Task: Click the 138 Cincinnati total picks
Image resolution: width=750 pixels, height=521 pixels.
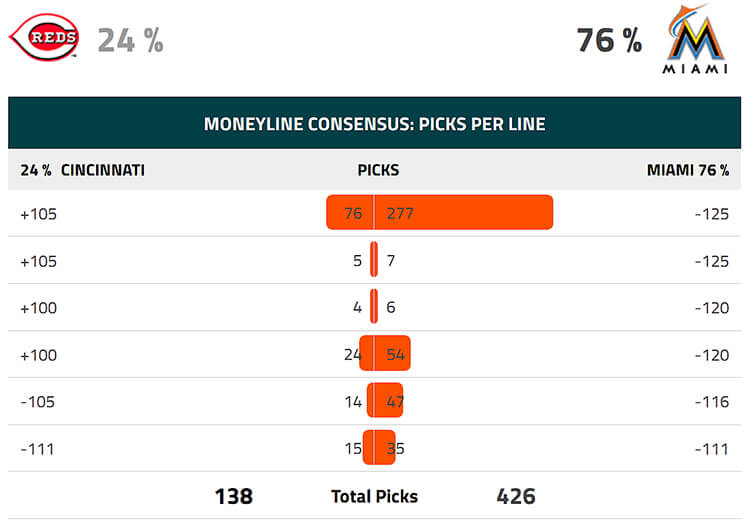Action: point(233,496)
